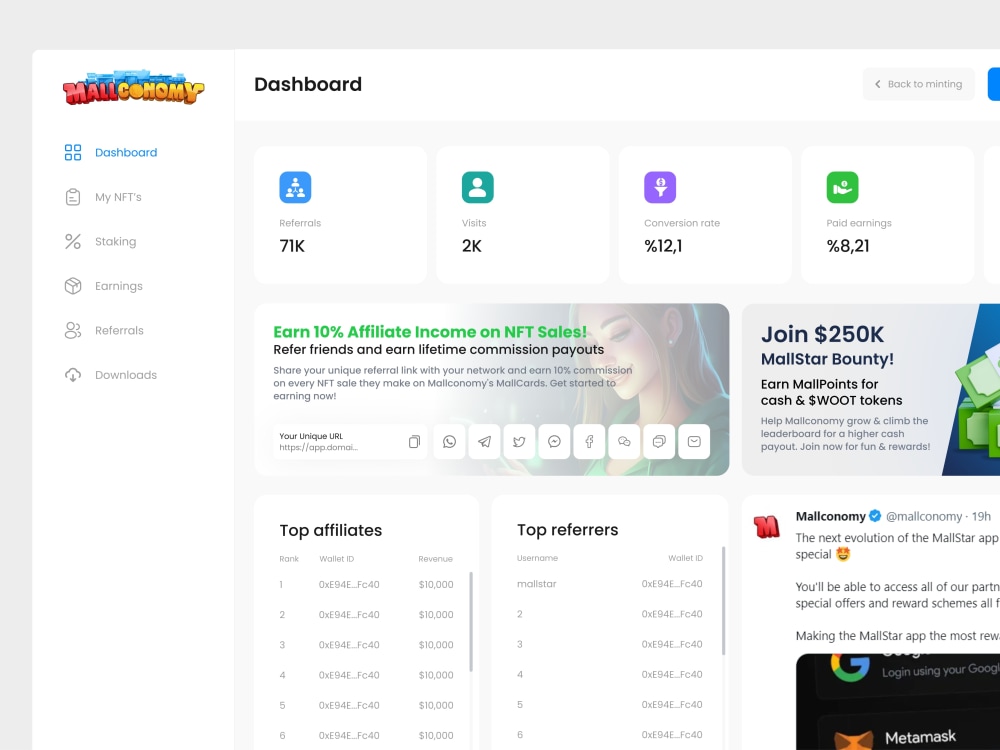Click the Top affiliates heading
The height and width of the screenshot is (750, 1000).
click(x=330, y=530)
